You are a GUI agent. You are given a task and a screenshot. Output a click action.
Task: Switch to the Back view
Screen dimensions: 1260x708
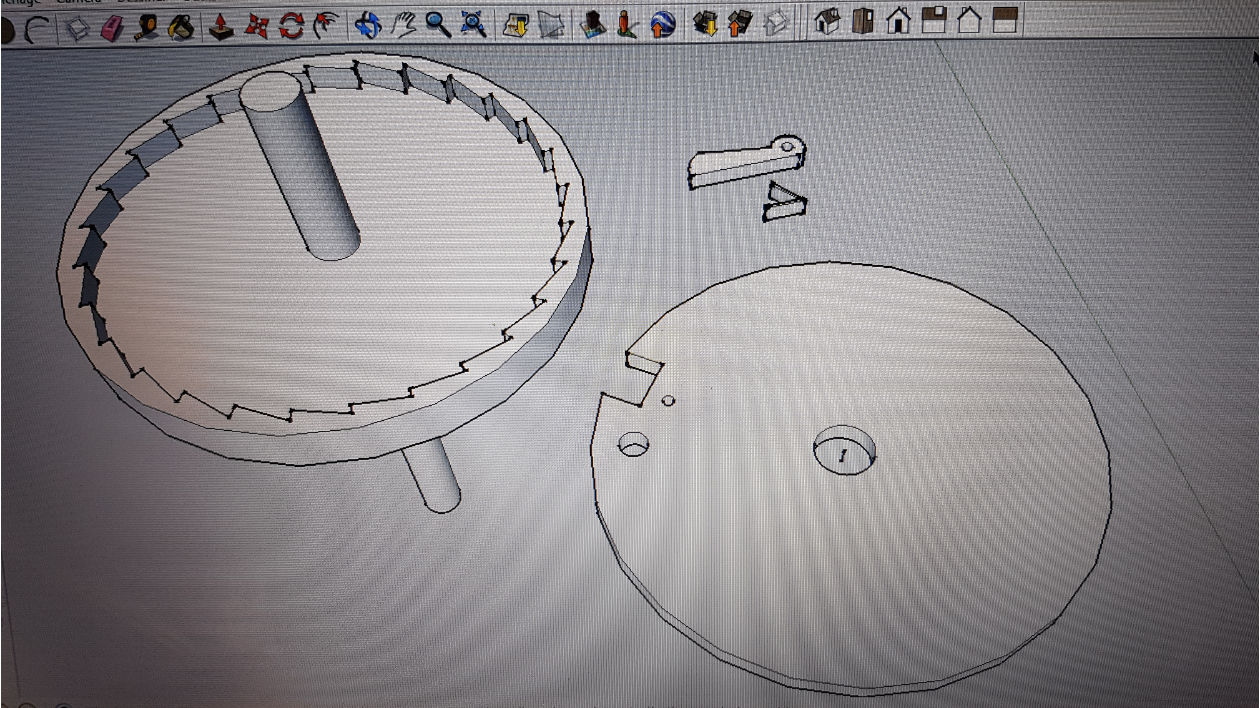coord(968,19)
